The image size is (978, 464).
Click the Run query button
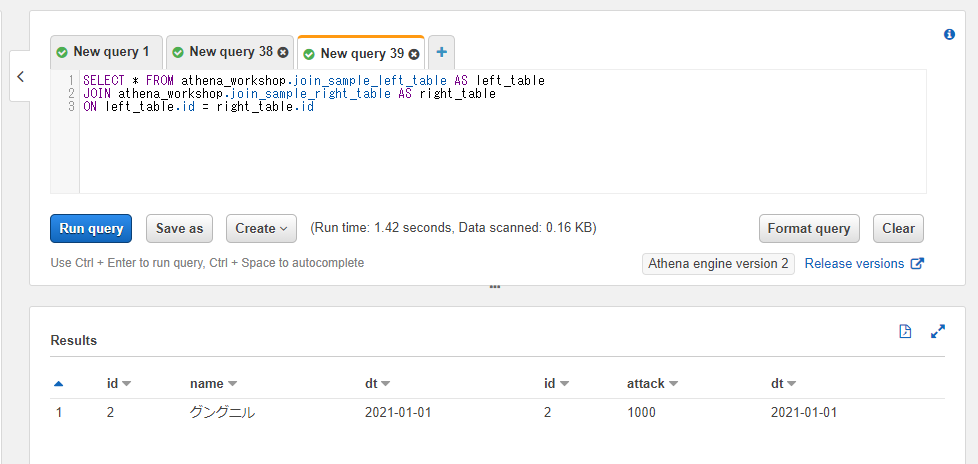(x=91, y=228)
